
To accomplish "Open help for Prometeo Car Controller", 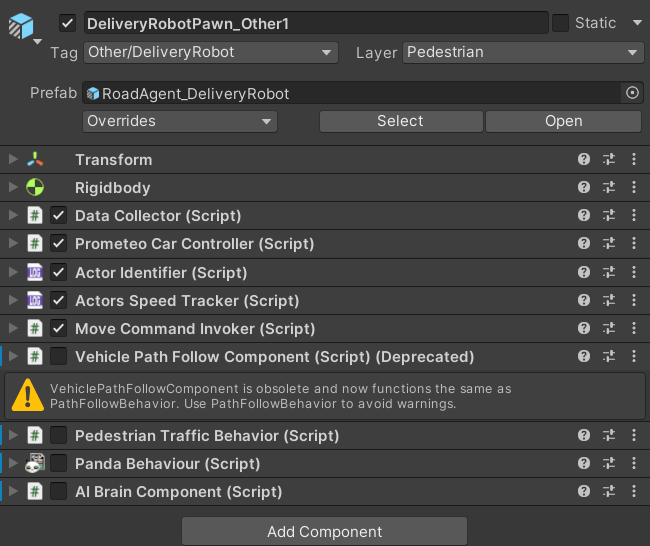I will click(x=584, y=243).
